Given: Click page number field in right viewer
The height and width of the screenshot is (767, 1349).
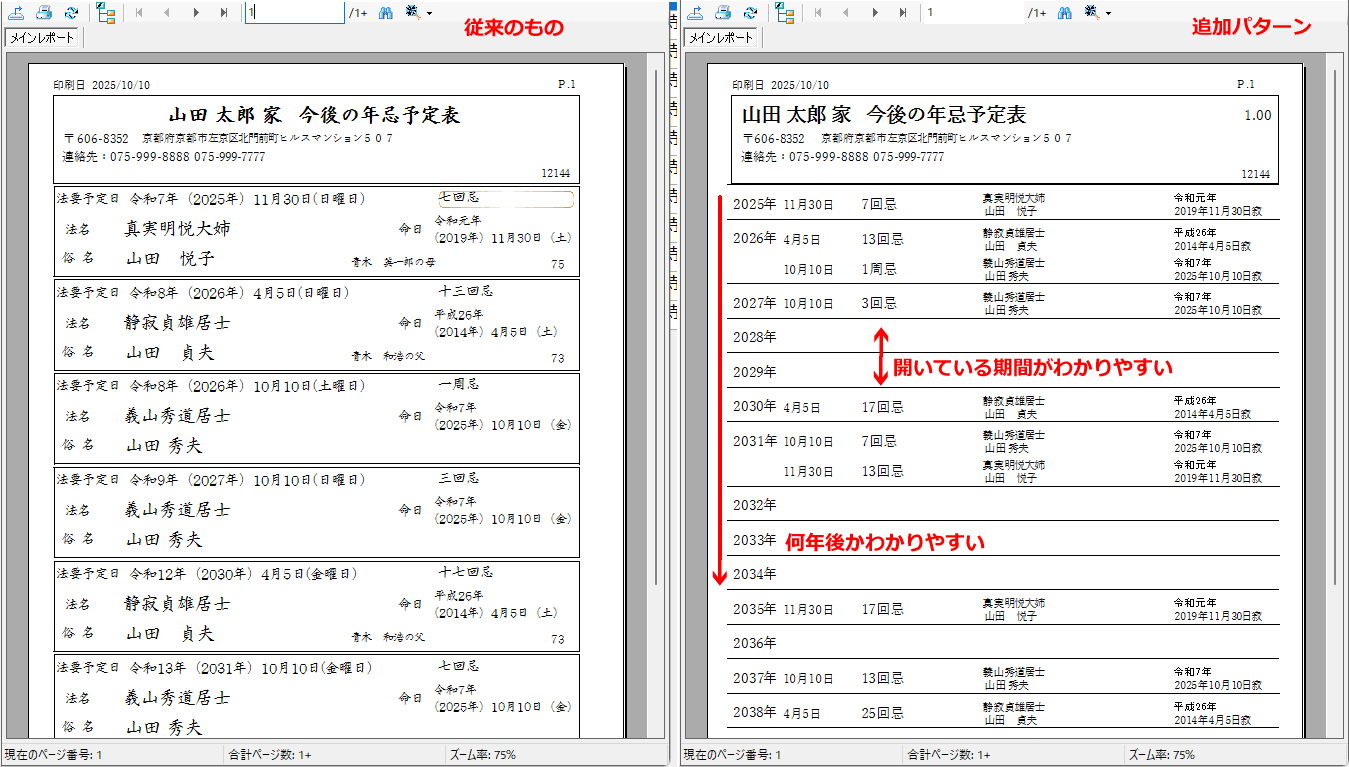Looking at the screenshot, I should pos(974,13).
